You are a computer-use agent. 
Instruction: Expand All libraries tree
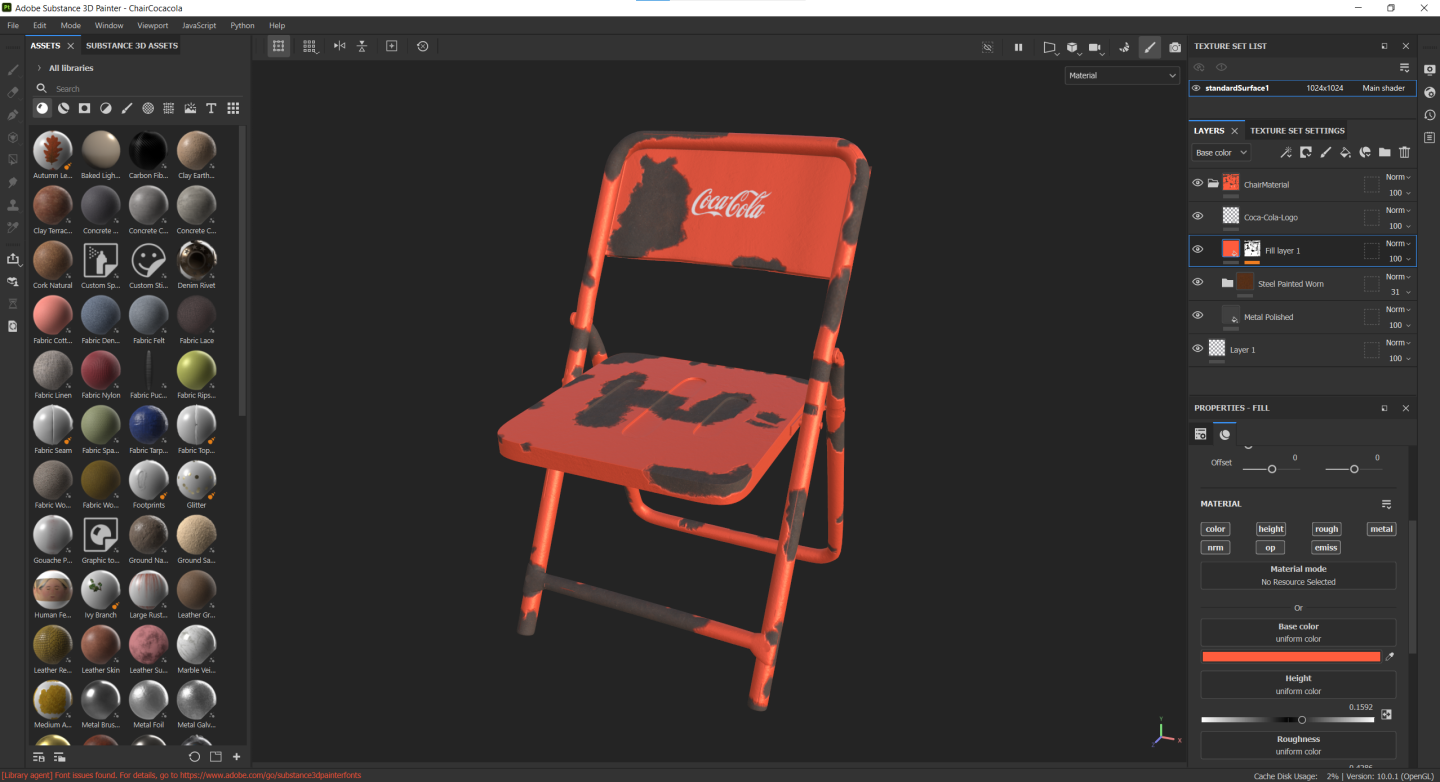pyautogui.click(x=39, y=68)
